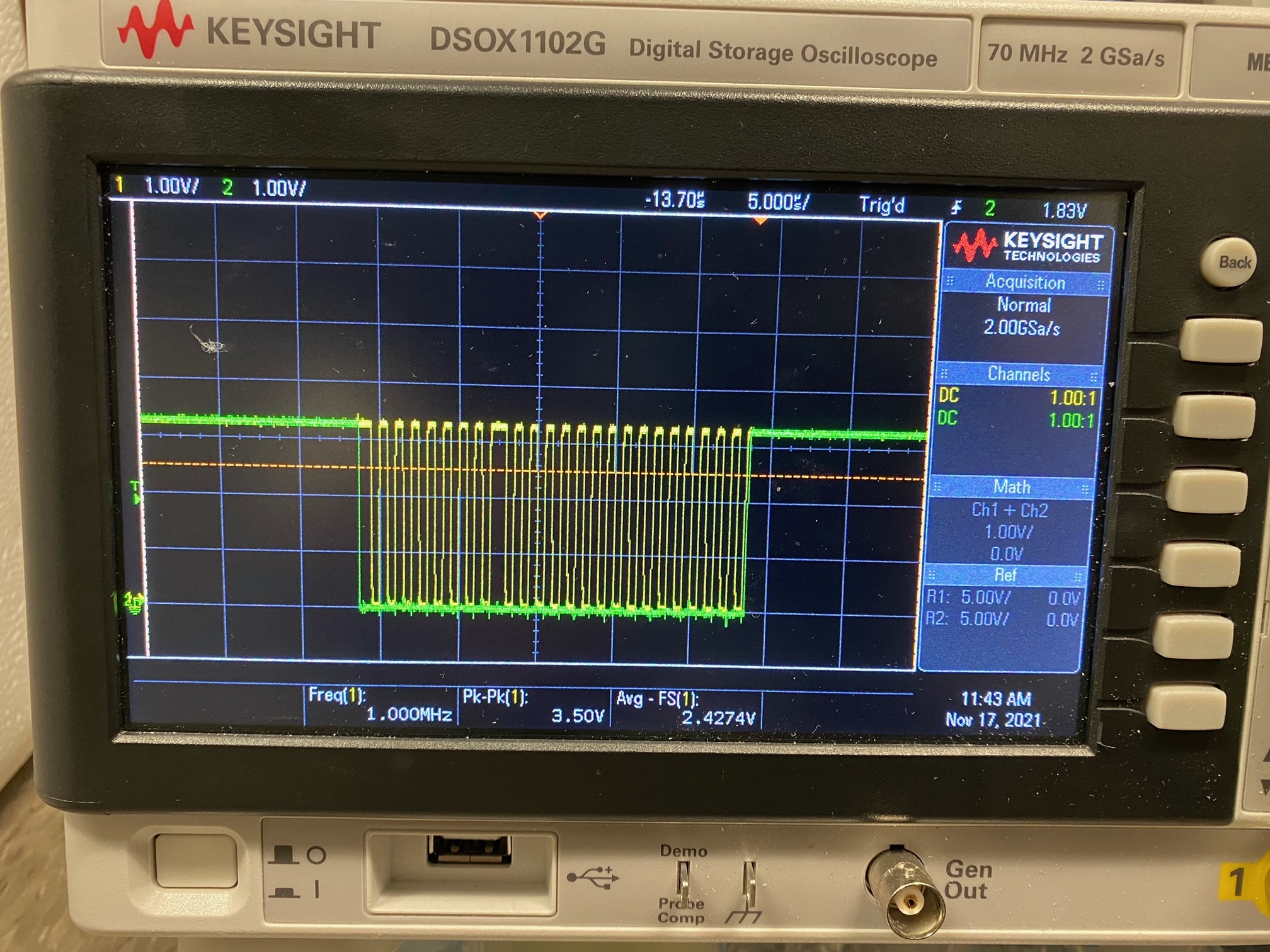Tap the 5.000 time per division value

pos(779,202)
